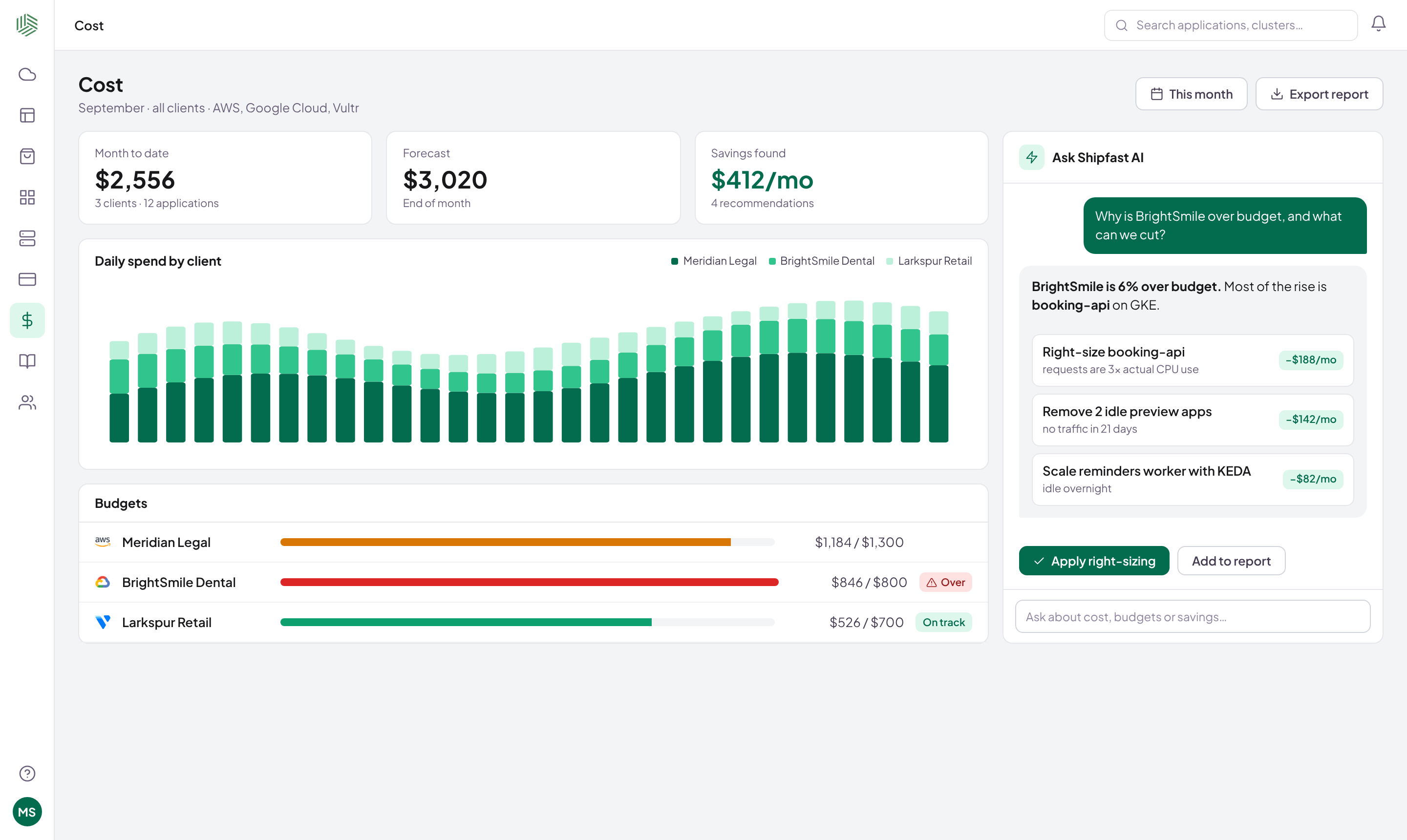Click Export report button
The width and height of the screenshot is (1407, 840).
tap(1319, 94)
